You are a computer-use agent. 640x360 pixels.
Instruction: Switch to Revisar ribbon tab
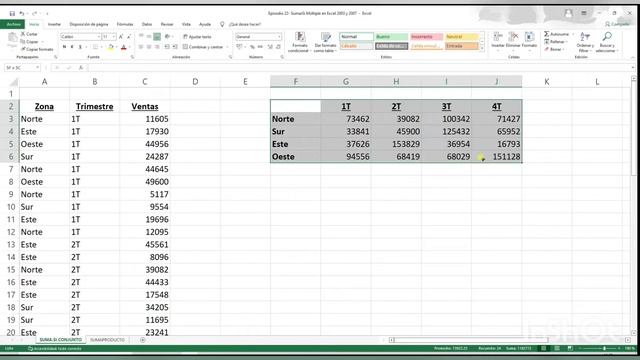click(167, 24)
